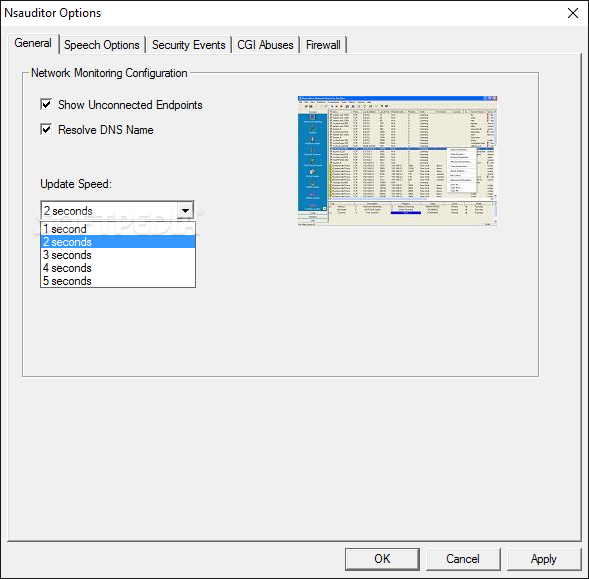Screen dimensions: 589x579
Task: Set update speed to 4 seconds
Action: (118, 268)
